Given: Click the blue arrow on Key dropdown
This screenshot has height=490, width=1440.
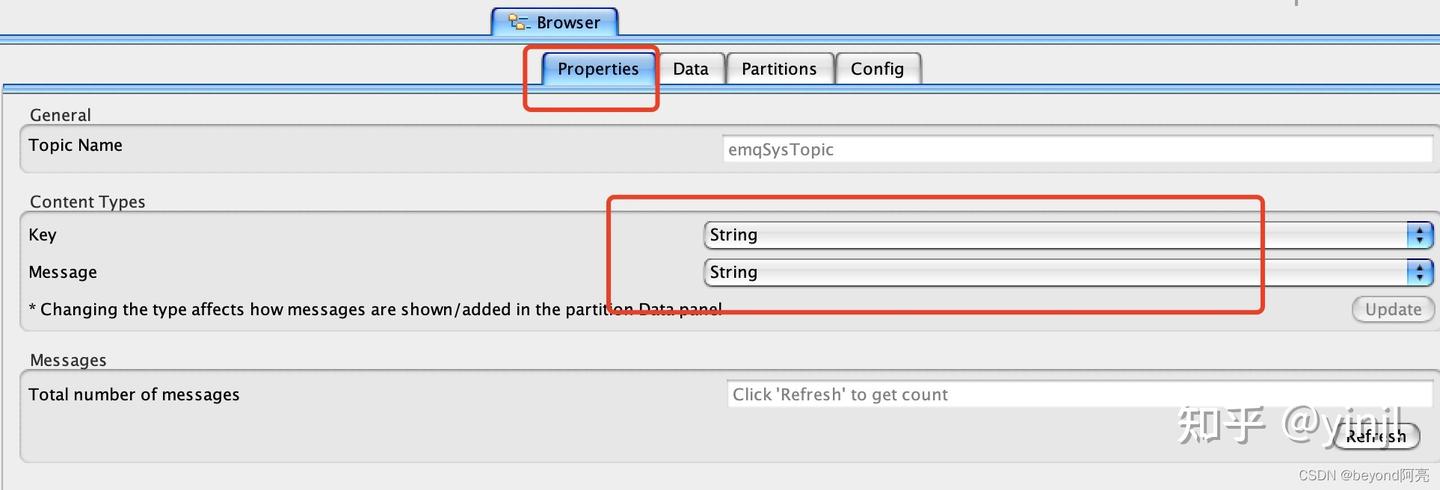Looking at the screenshot, I should coord(1419,235).
